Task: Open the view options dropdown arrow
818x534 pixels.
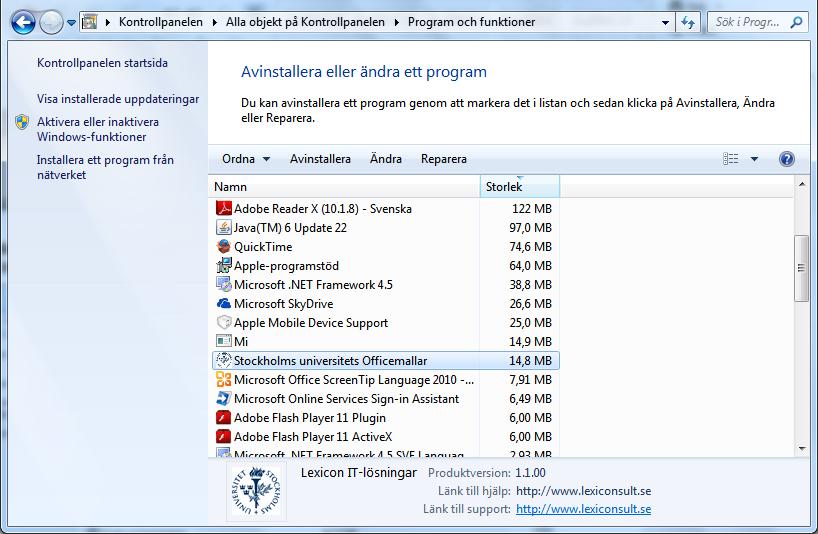Action: [754, 159]
